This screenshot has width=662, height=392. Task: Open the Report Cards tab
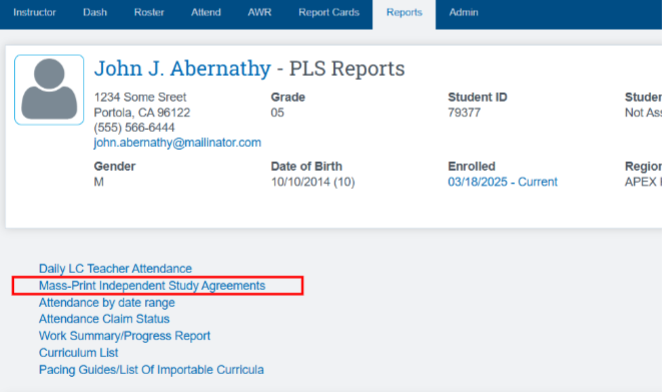click(x=329, y=12)
